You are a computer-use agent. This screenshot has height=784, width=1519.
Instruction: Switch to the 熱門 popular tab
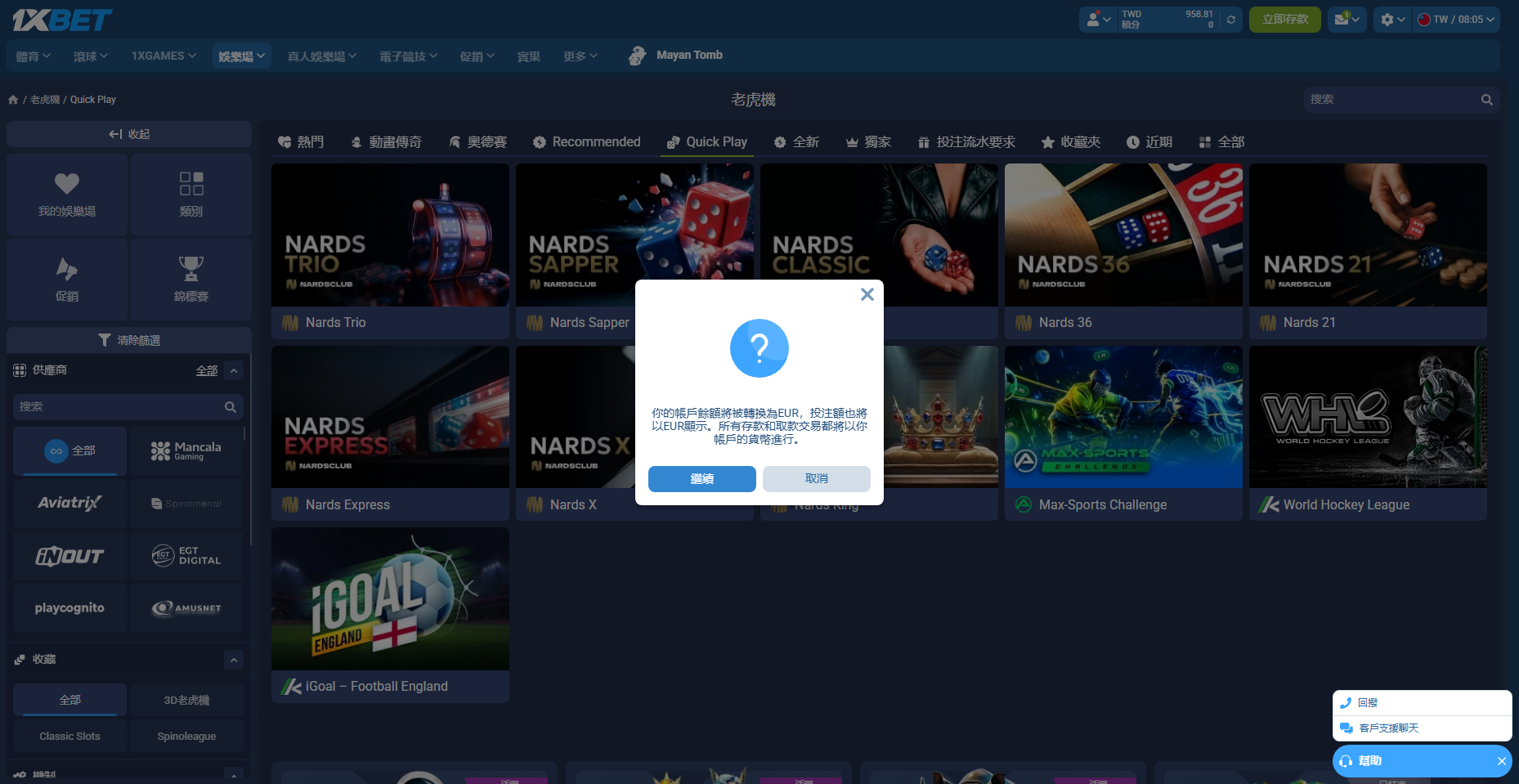coord(301,142)
